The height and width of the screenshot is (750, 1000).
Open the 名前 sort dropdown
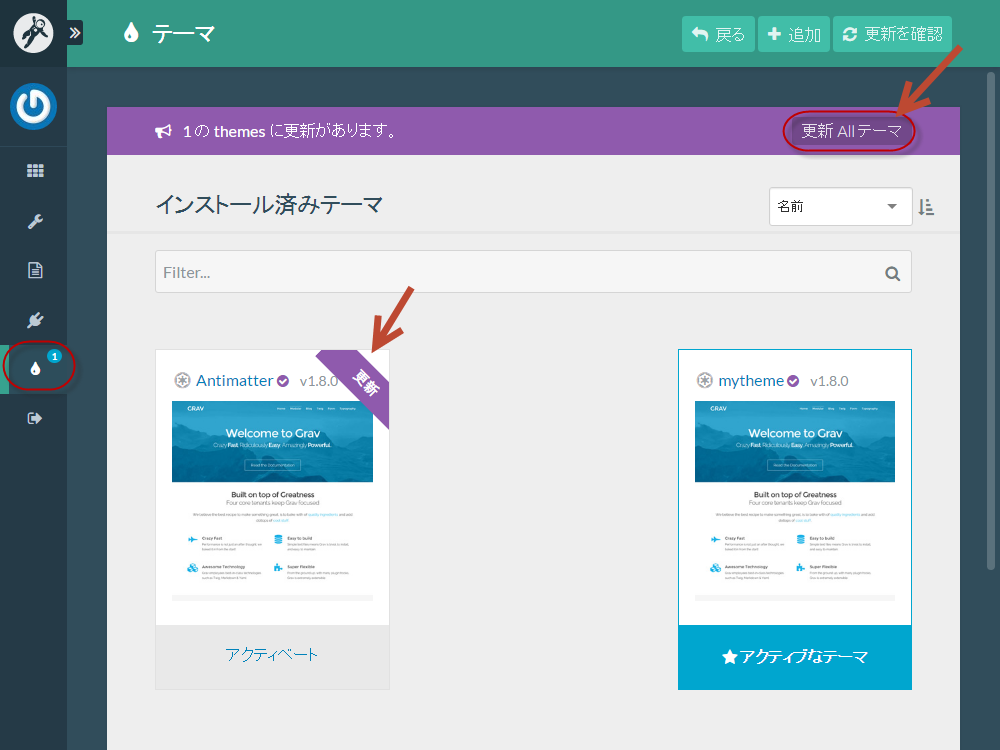pos(840,207)
